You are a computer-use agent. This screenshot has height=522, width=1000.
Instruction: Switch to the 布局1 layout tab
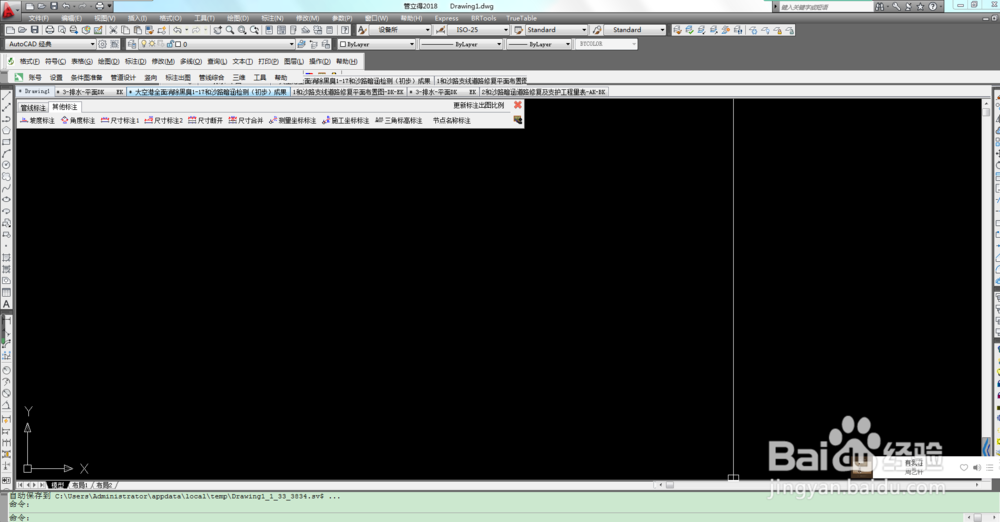point(80,485)
